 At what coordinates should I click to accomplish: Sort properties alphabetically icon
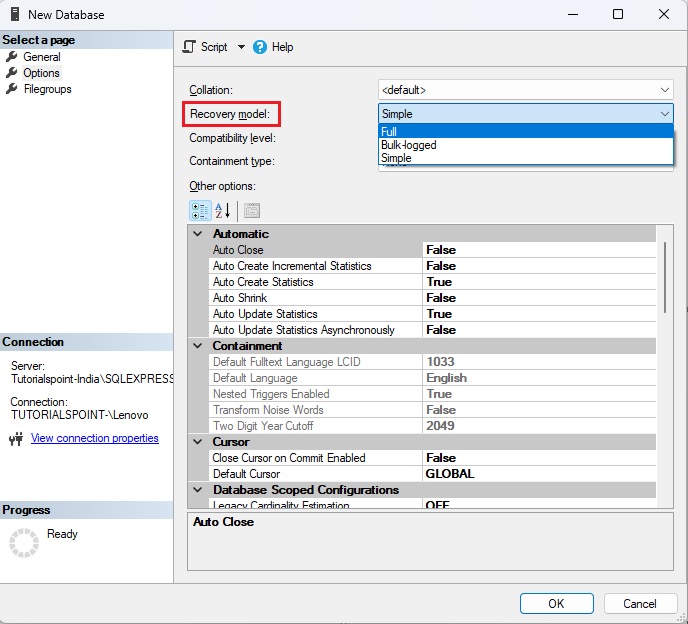click(x=223, y=211)
